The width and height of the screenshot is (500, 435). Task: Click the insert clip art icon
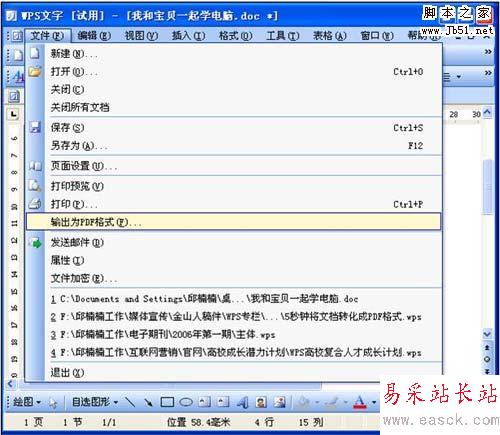click(261, 402)
